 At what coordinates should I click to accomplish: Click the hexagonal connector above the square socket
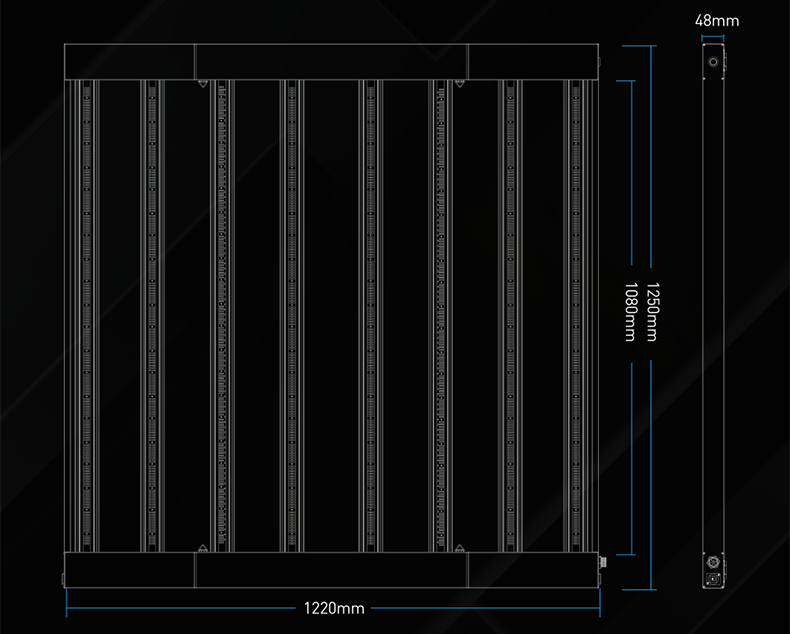pos(712,563)
